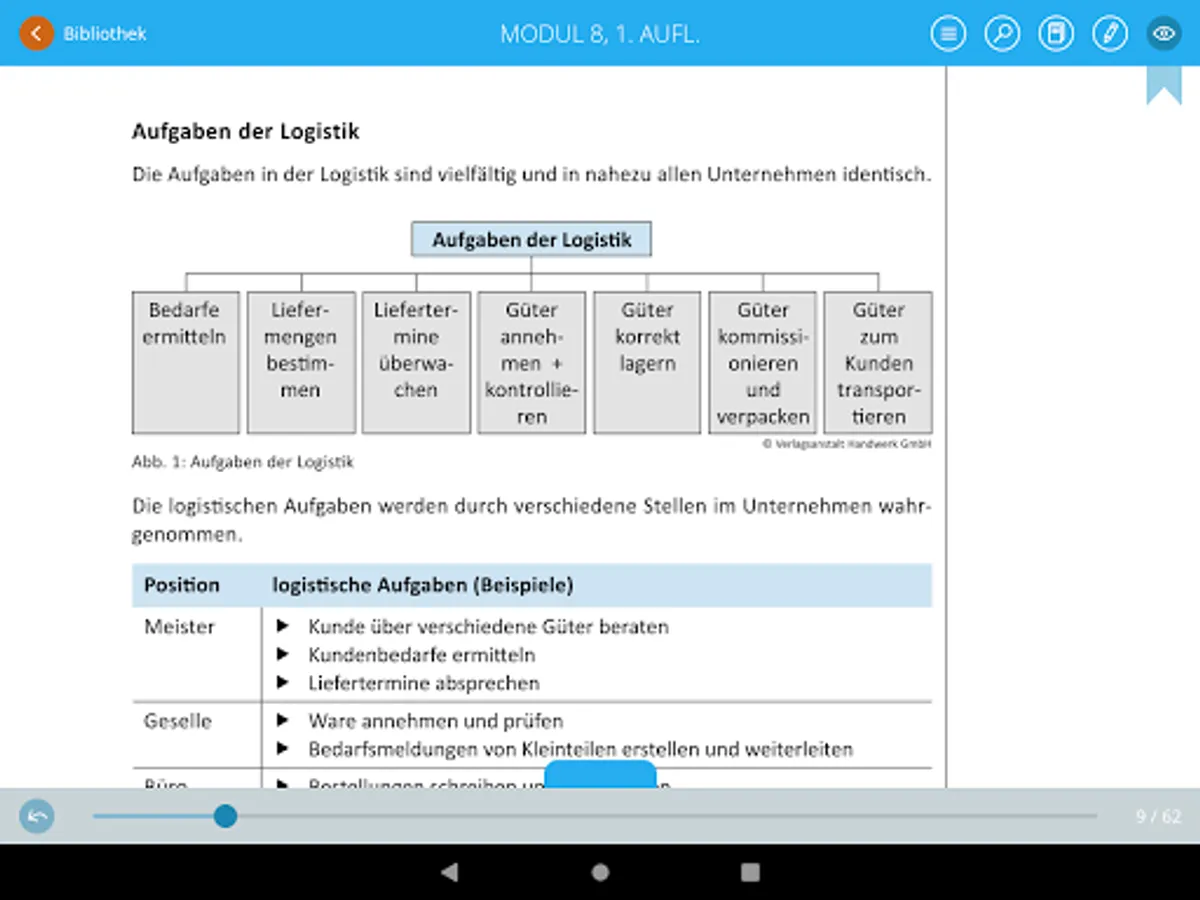Click the Kundenbedarfe ermitteln bullet
This screenshot has height=900, width=1200.
pos(421,655)
